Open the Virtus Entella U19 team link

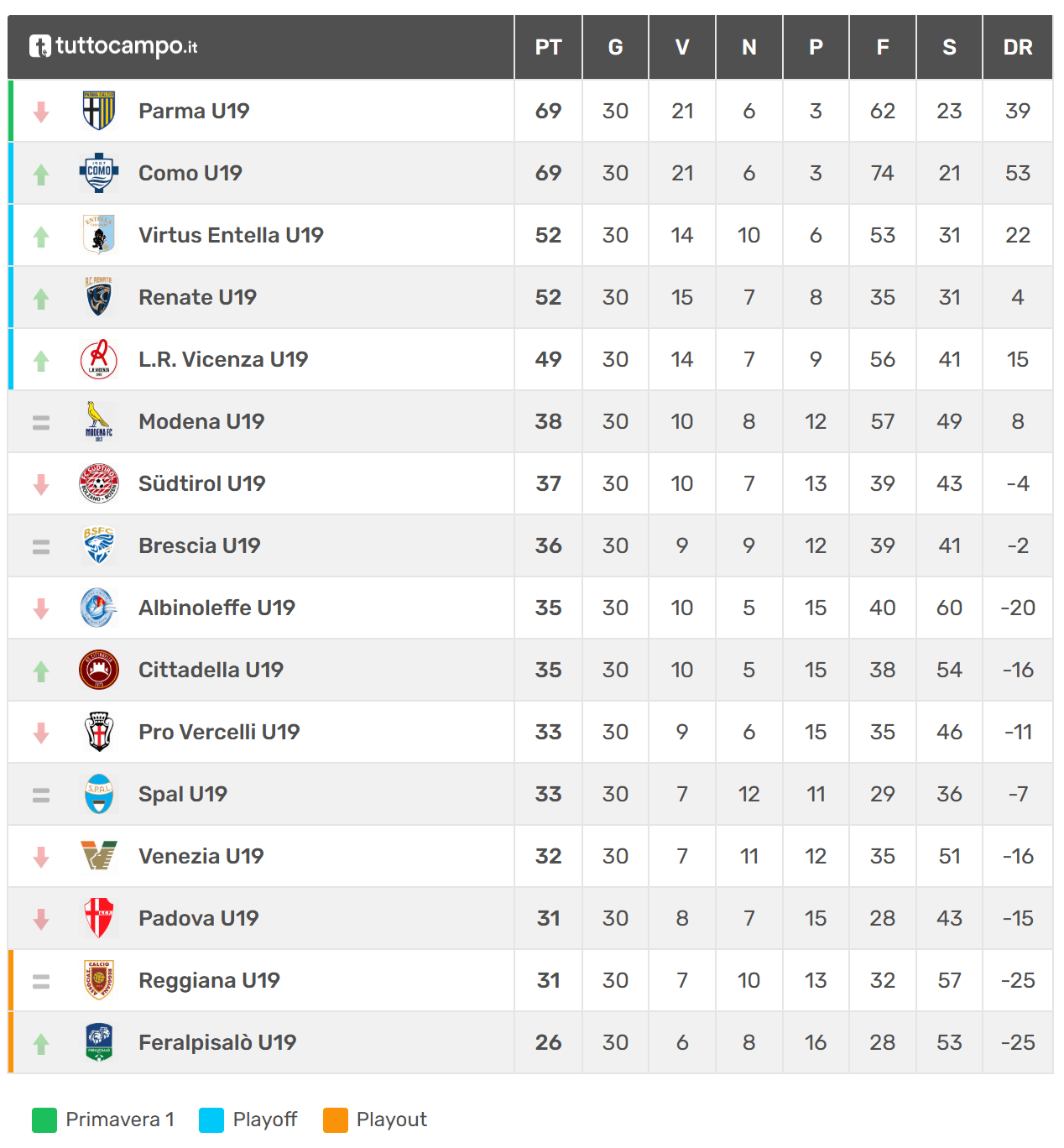click(x=231, y=235)
